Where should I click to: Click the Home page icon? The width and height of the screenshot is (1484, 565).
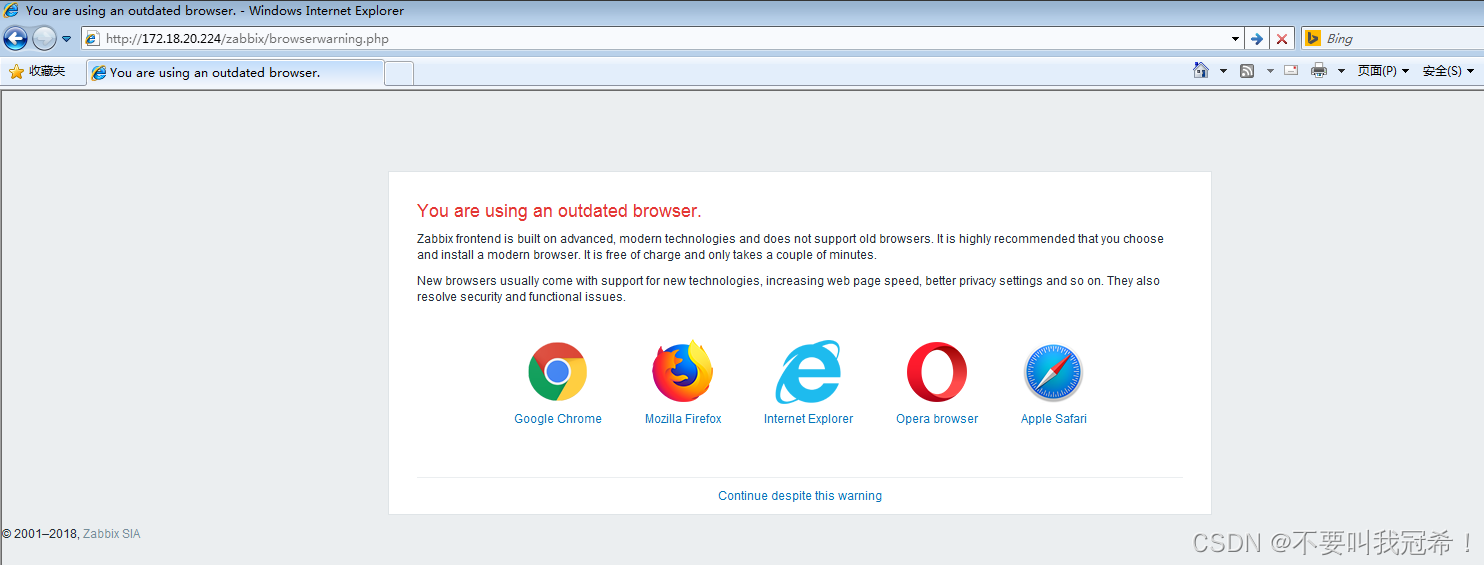point(1201,71)
